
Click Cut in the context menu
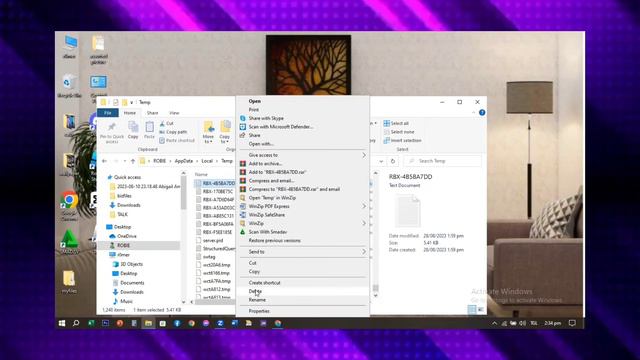(x=253, y=263)
